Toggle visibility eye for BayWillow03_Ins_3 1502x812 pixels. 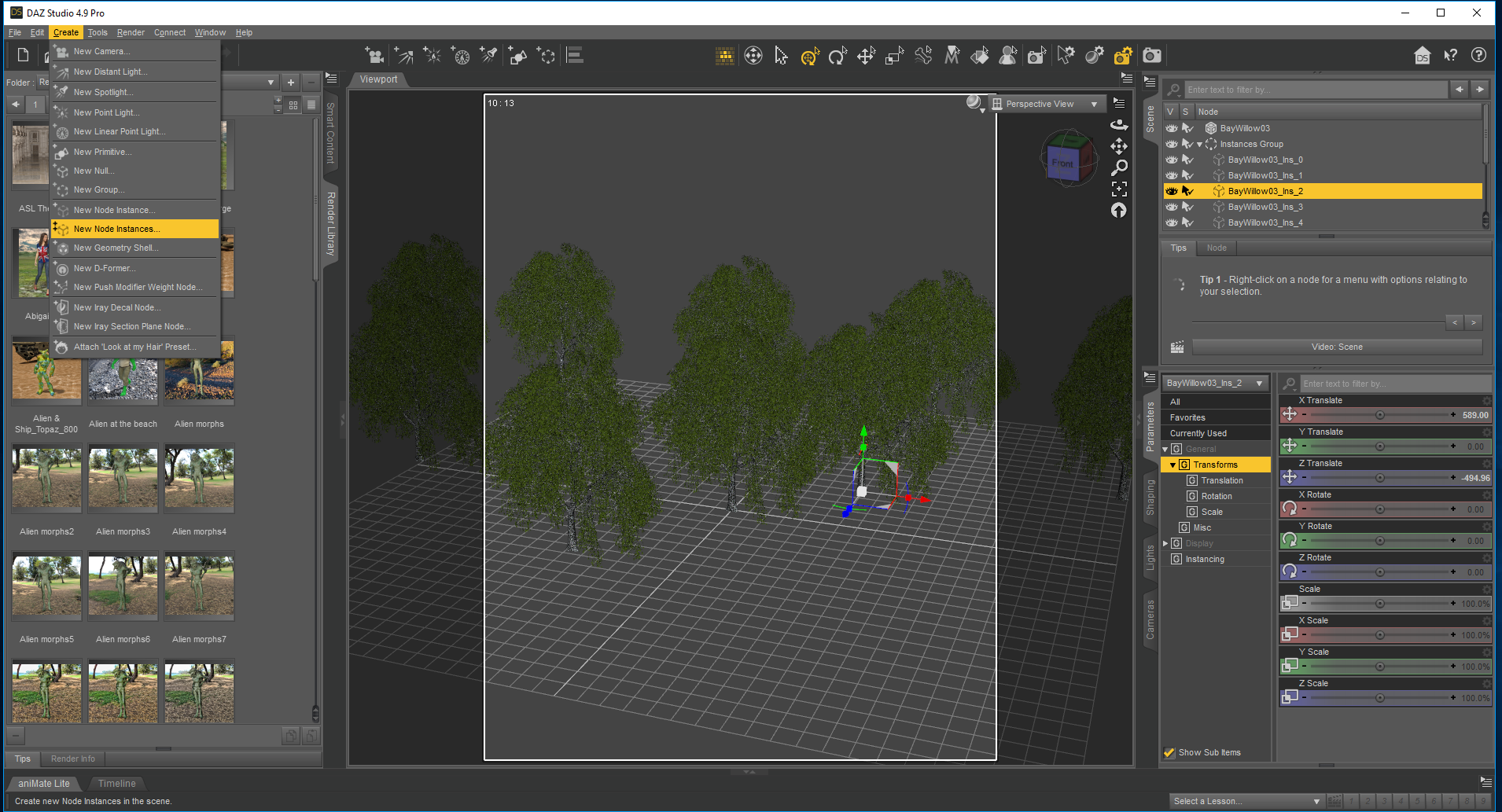click(x=1172, y=207)
